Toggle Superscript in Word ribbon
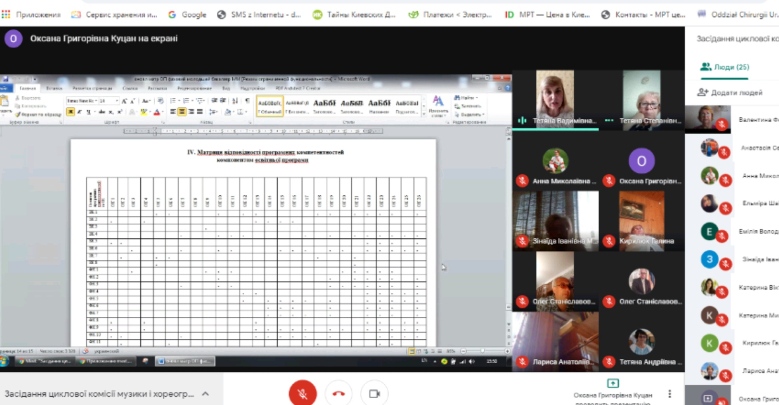Screen dimensions: 779x405 [x=120, y=112]
